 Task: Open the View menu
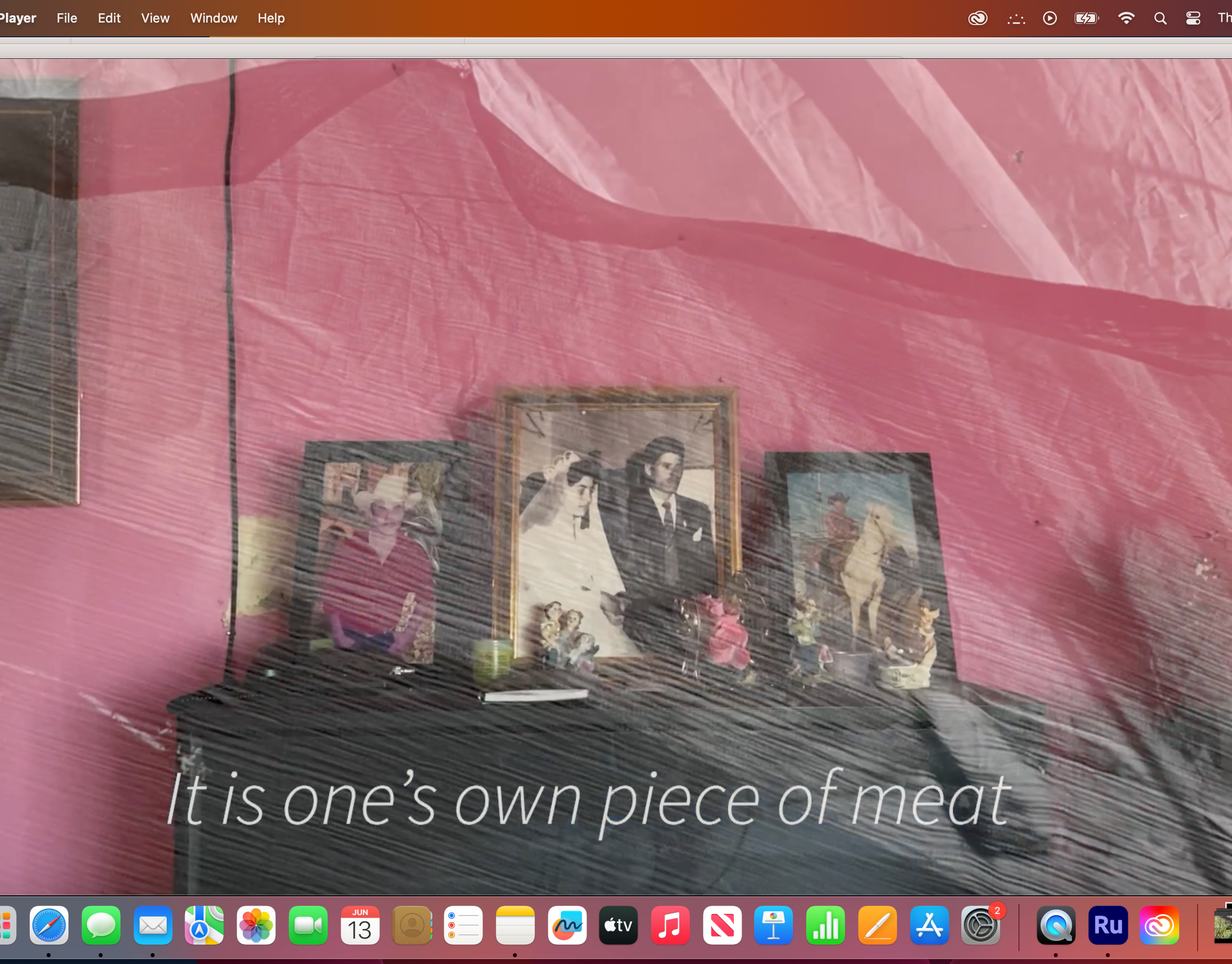click(155, 18)
